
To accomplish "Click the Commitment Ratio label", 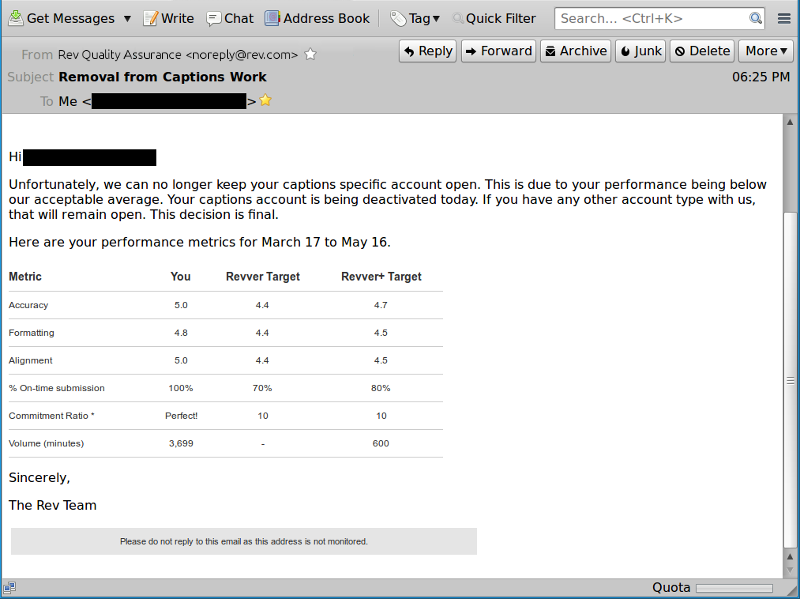I will click(x=52, y=416).
